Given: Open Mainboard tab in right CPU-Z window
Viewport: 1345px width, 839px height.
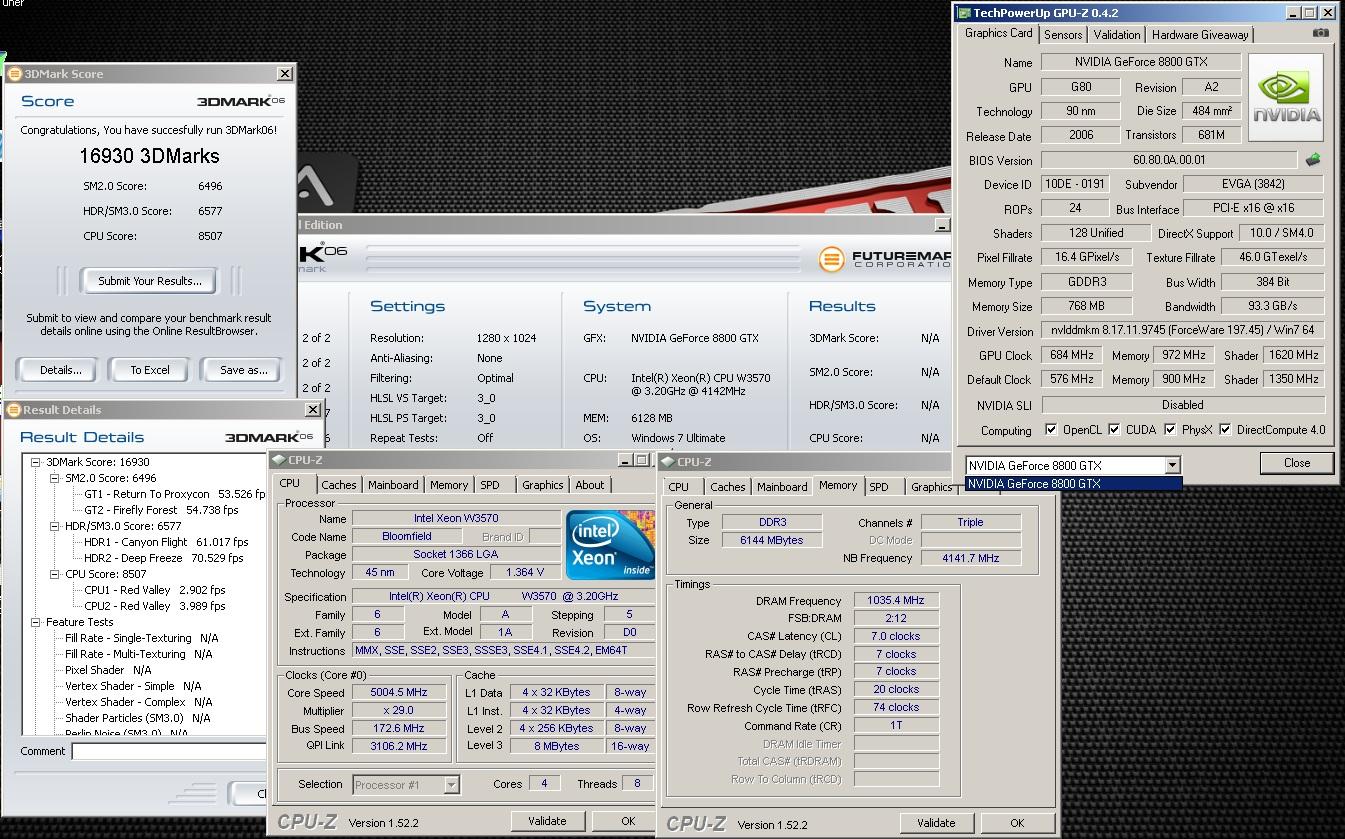Looking at the screenshot, I should pyautogui.click(x=782, y=487).
